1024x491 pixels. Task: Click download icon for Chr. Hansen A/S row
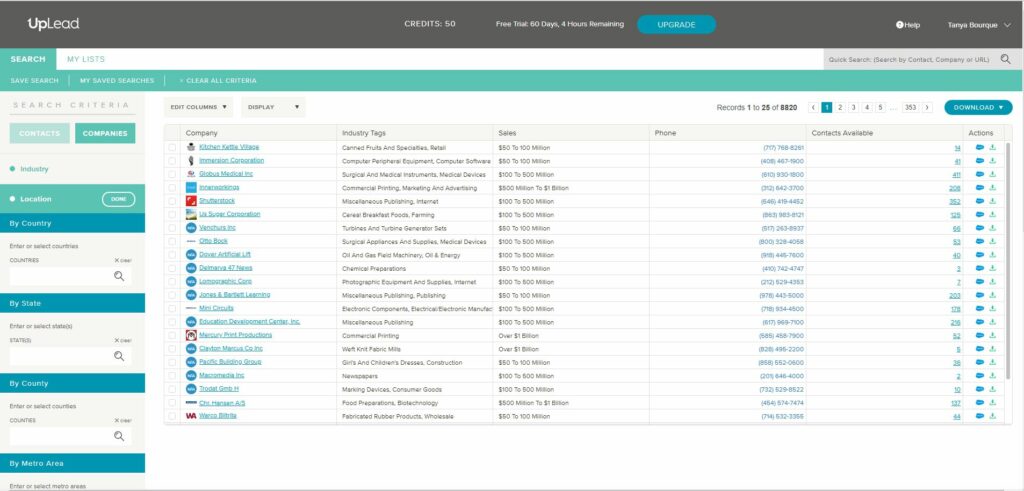point(993,403)
